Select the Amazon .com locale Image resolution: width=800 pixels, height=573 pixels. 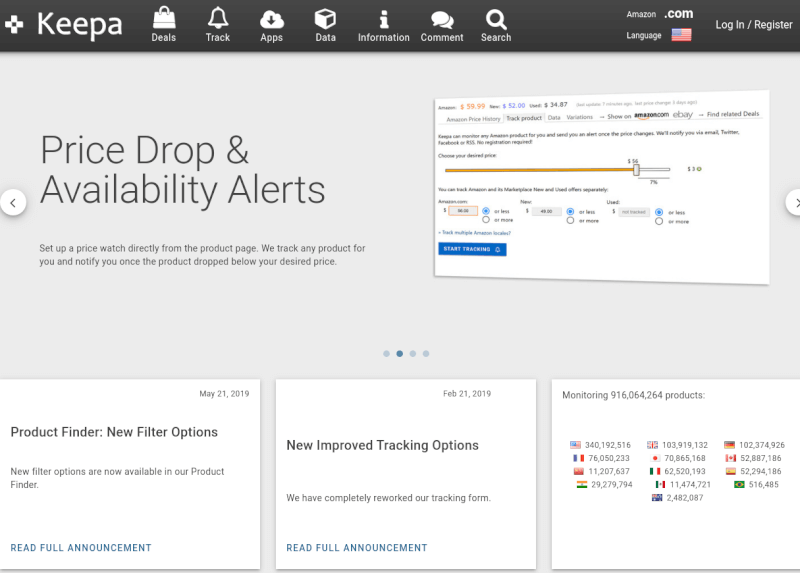click(x=679, y=14)
